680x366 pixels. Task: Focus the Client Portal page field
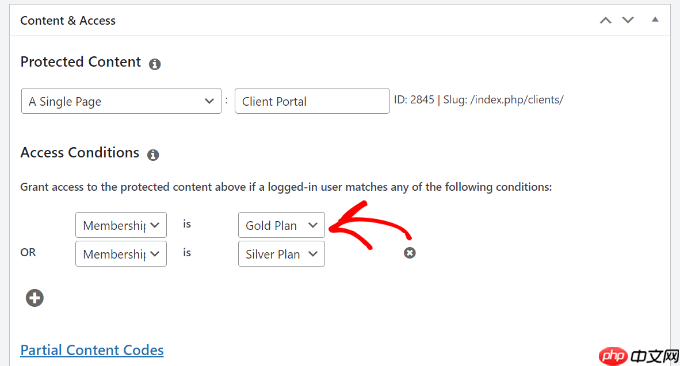coord(312,101)
